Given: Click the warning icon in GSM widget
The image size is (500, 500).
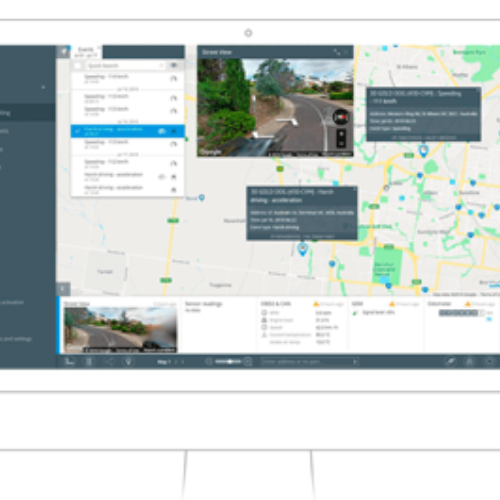Looking at the screenshot, I should [392, 304].
